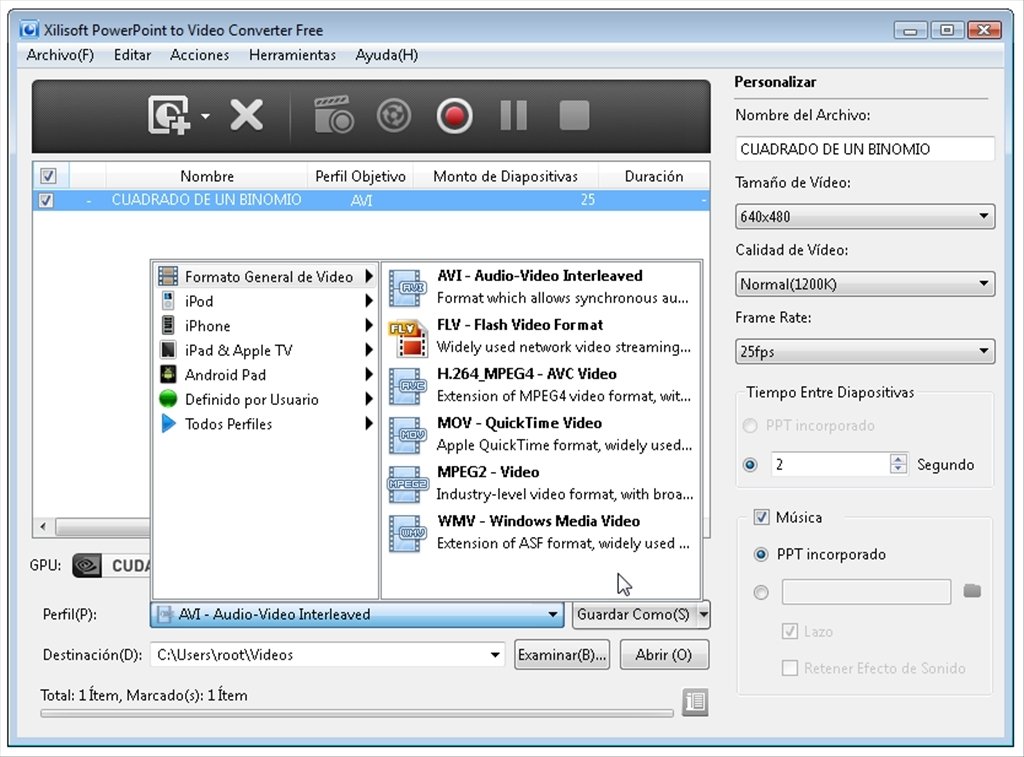Click the log list icon at bottom right

point(695,702)
